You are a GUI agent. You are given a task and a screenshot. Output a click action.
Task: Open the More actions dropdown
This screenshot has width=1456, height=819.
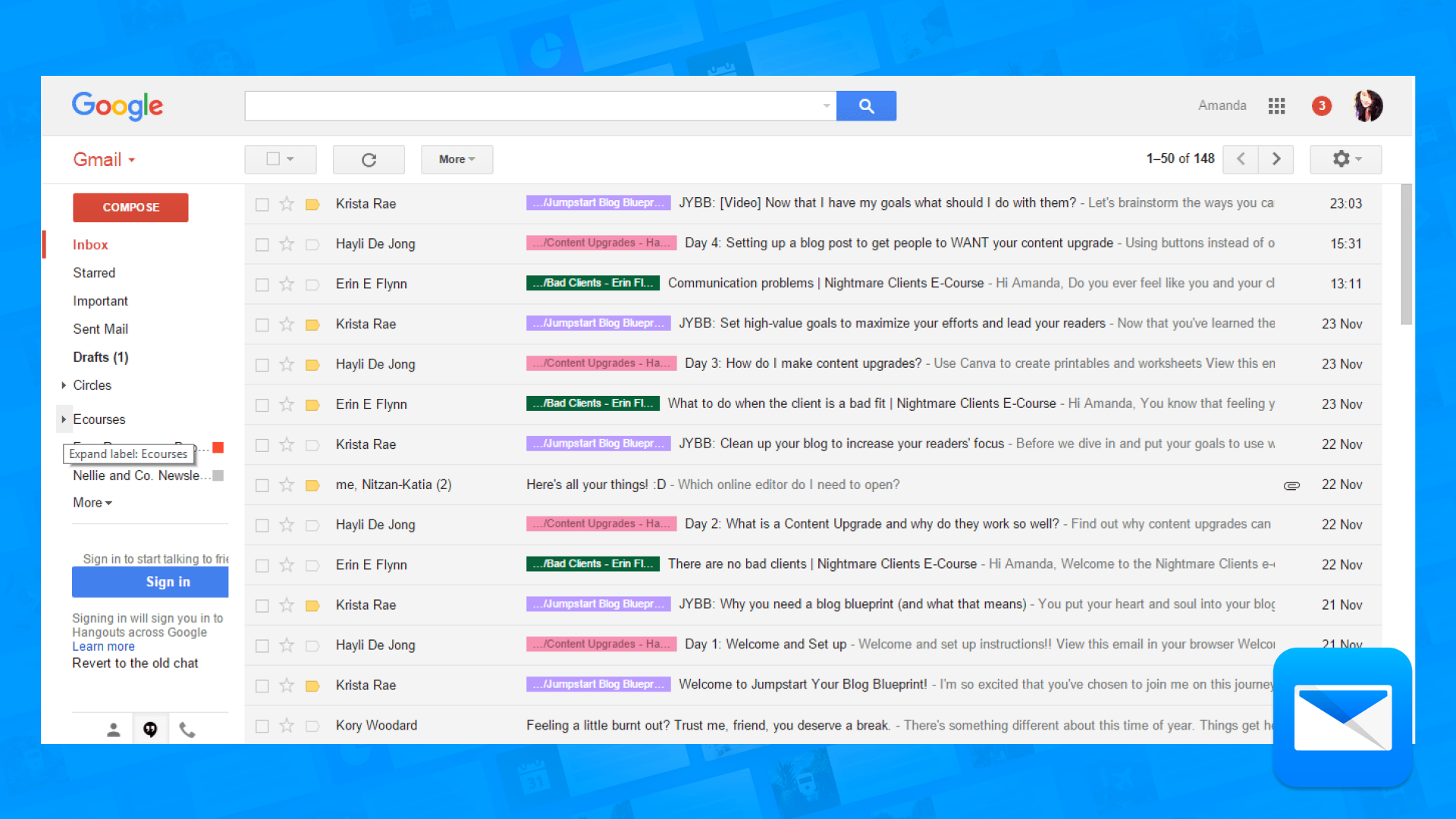457,160
